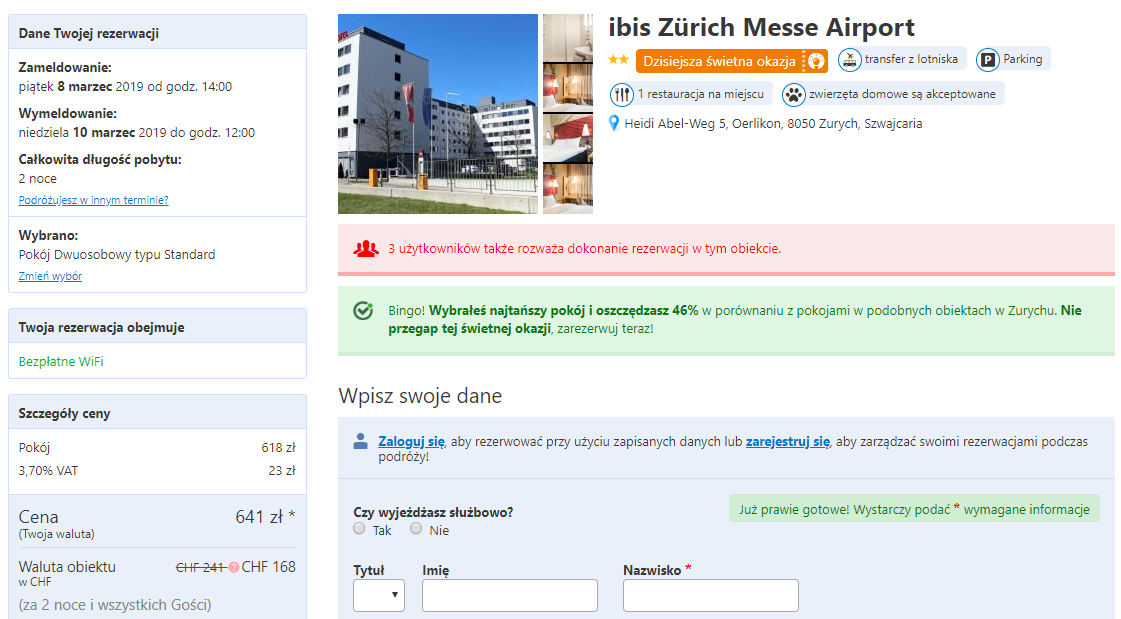Click 'Podróżujesz w innym terminie?' link
The width and height of the screenshot is (1121, 619).
click(93, 200)
